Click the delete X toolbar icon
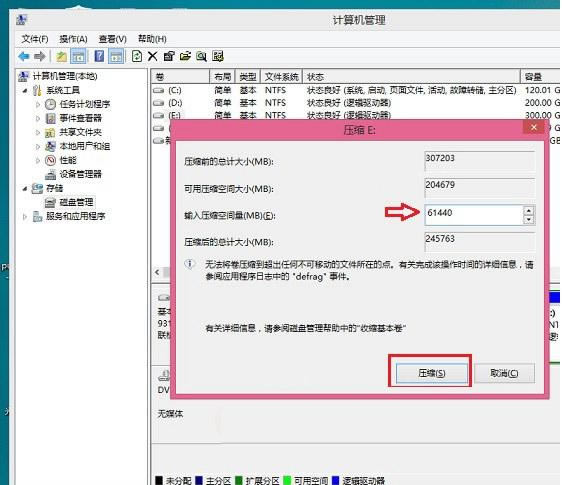 tap(153, 56)
